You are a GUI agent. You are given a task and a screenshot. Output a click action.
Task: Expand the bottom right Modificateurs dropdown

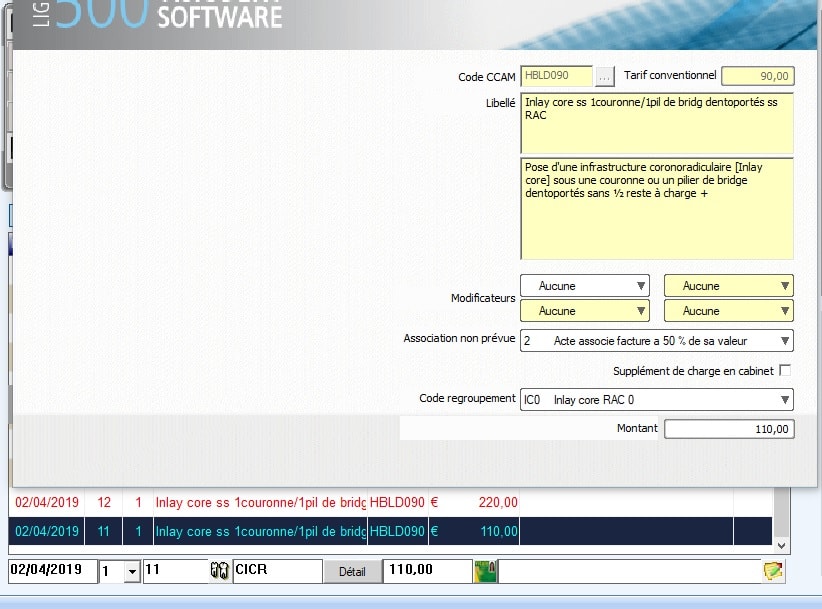tap(728, 311)
